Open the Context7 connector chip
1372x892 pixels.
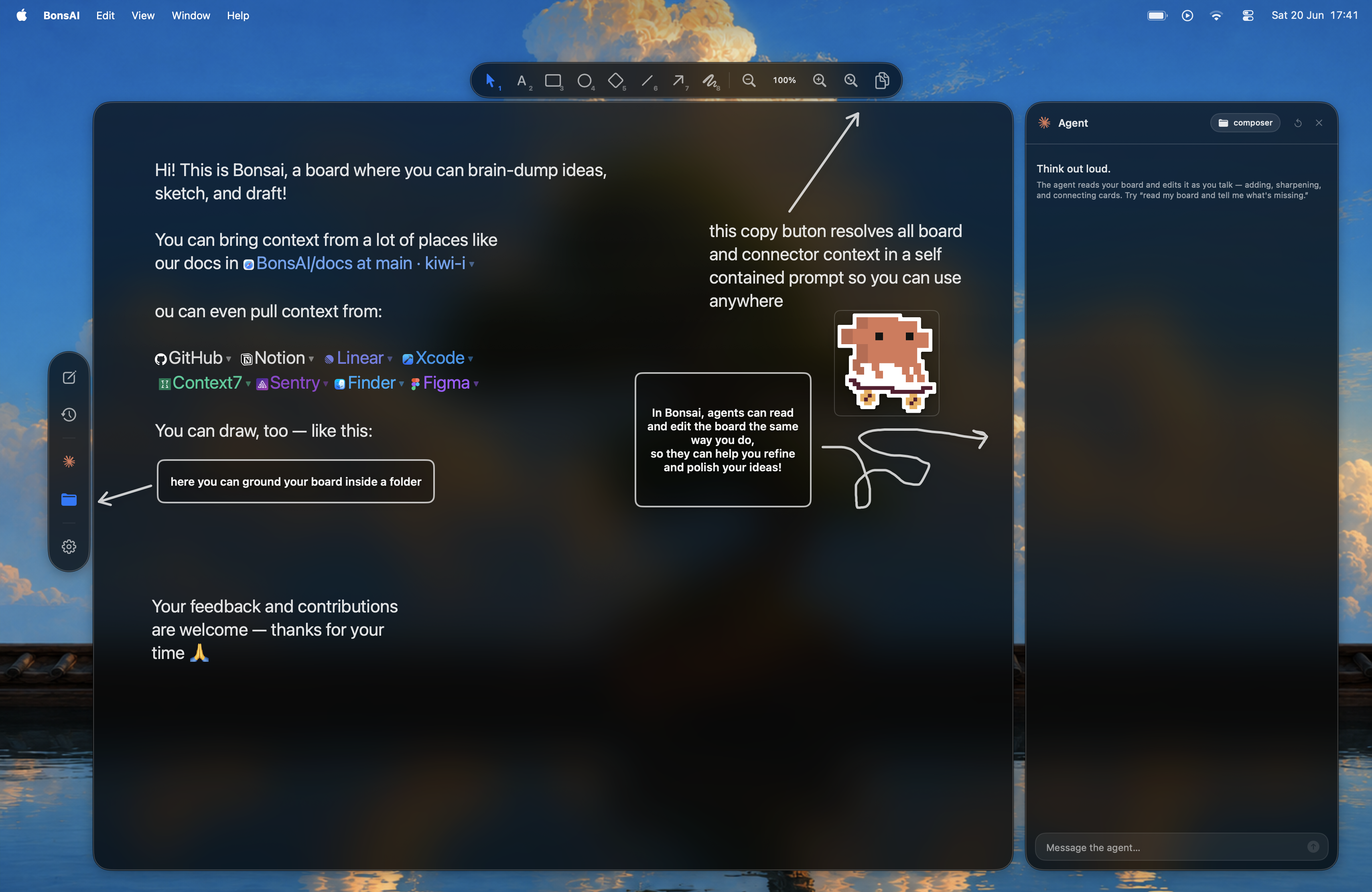coord(200,383)
